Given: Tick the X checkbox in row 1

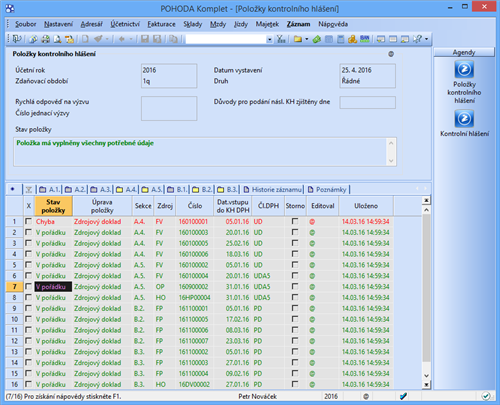Looking at the screenshot, I should pos(29,221).
